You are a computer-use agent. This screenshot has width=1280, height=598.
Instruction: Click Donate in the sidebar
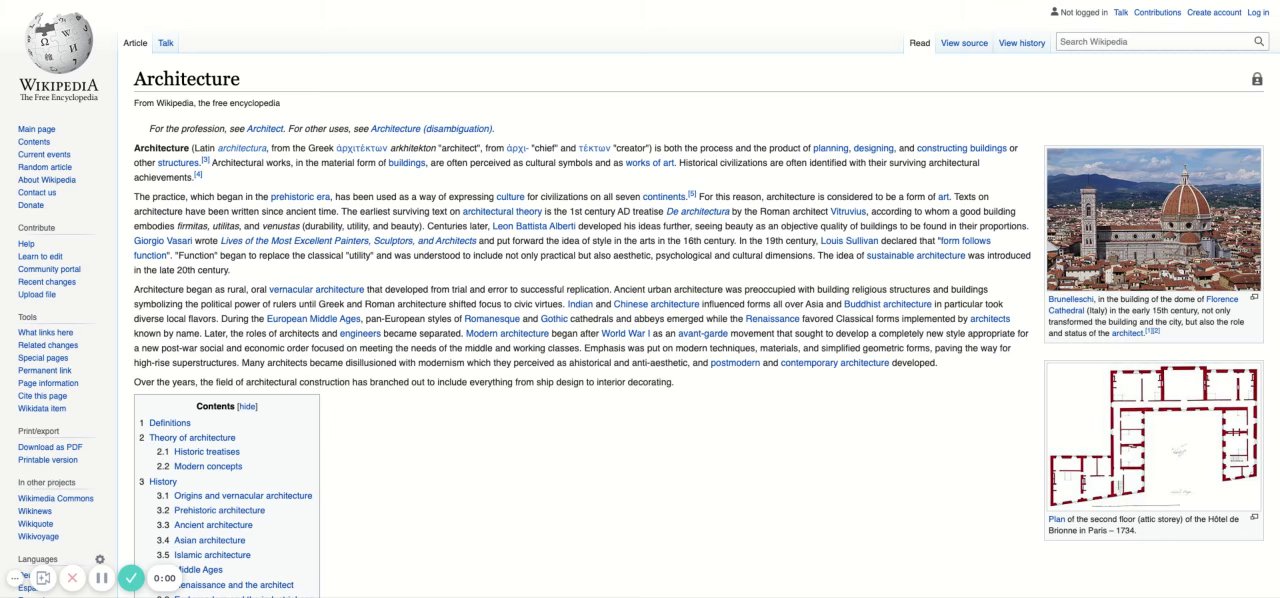point(31,205)
